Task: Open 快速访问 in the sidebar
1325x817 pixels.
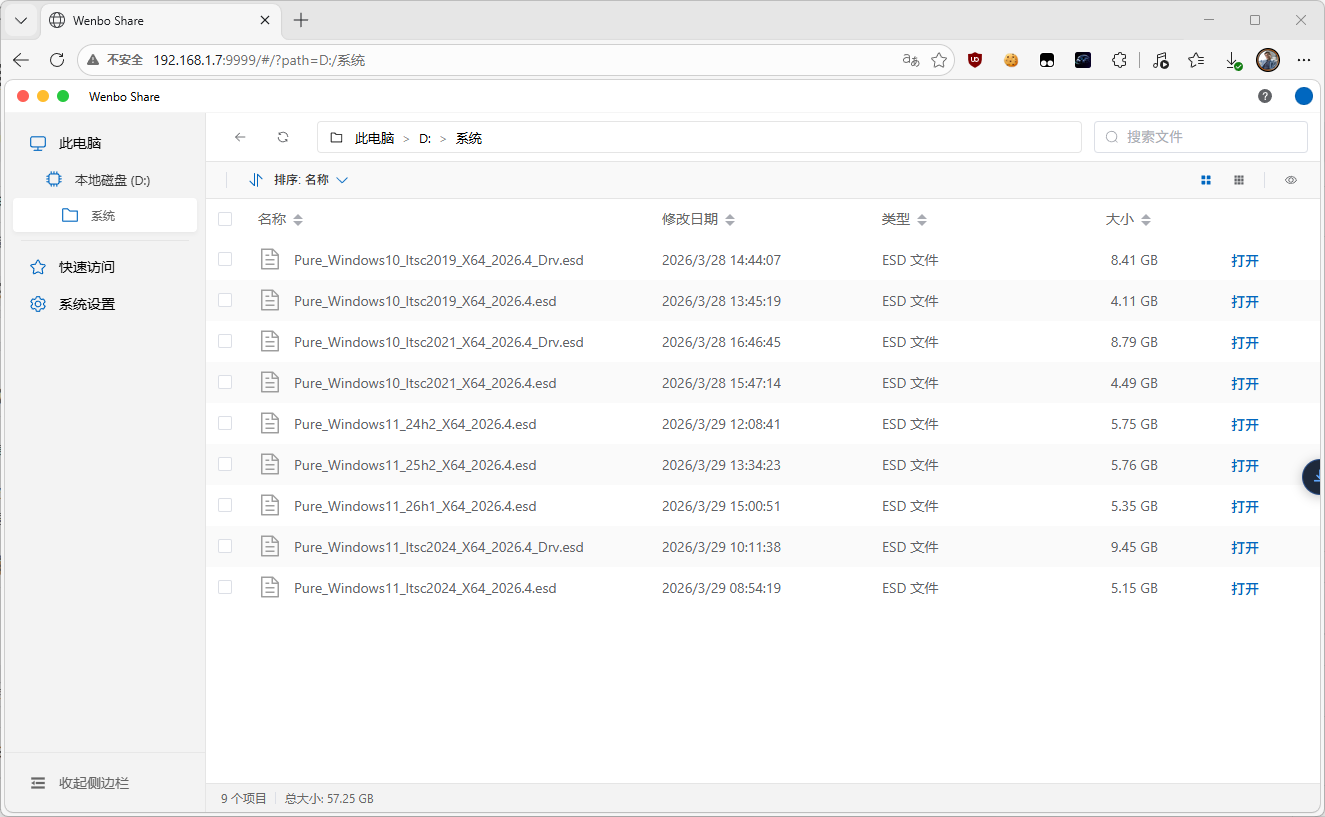Action: pos(86,267)
